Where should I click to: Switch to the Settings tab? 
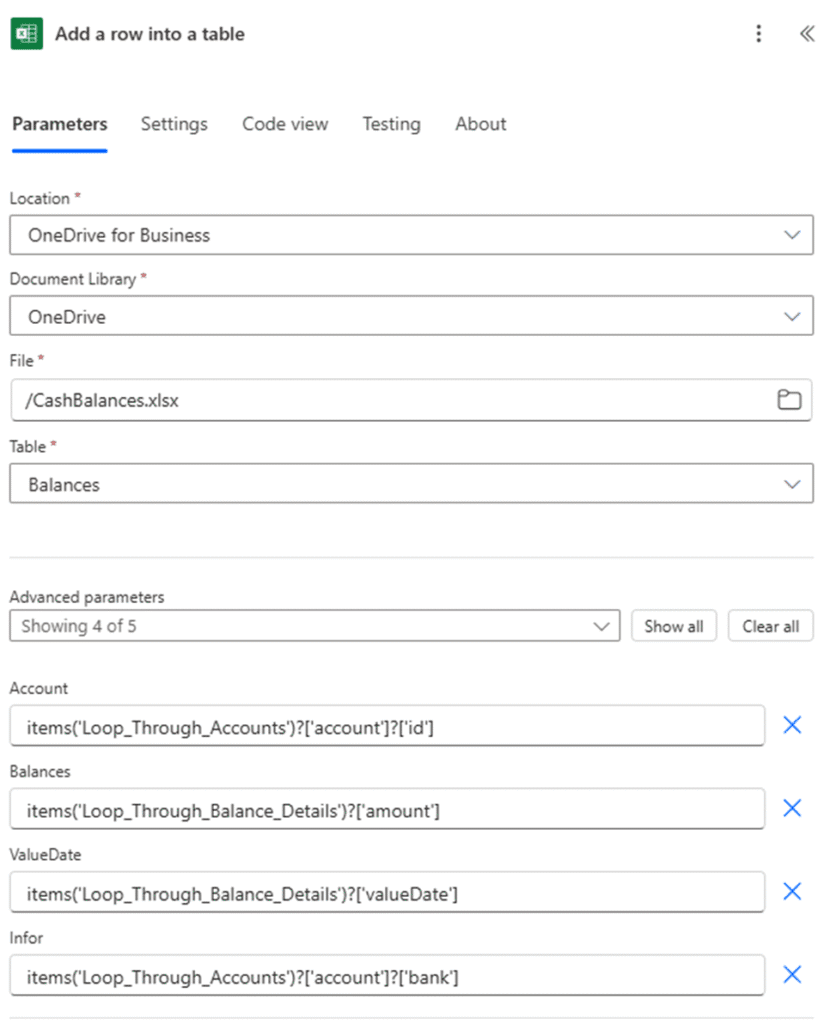[x=174, y=124]
